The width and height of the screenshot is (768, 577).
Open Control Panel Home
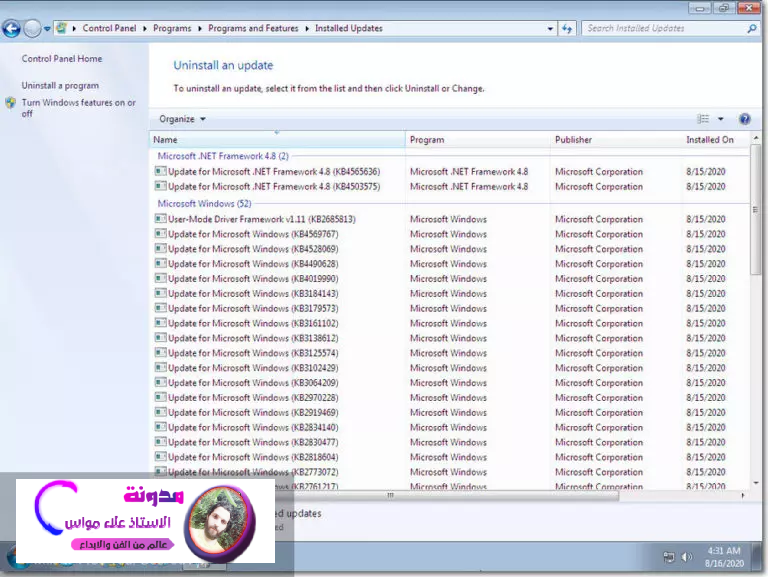pyautogui.click(x=62, y=59)
